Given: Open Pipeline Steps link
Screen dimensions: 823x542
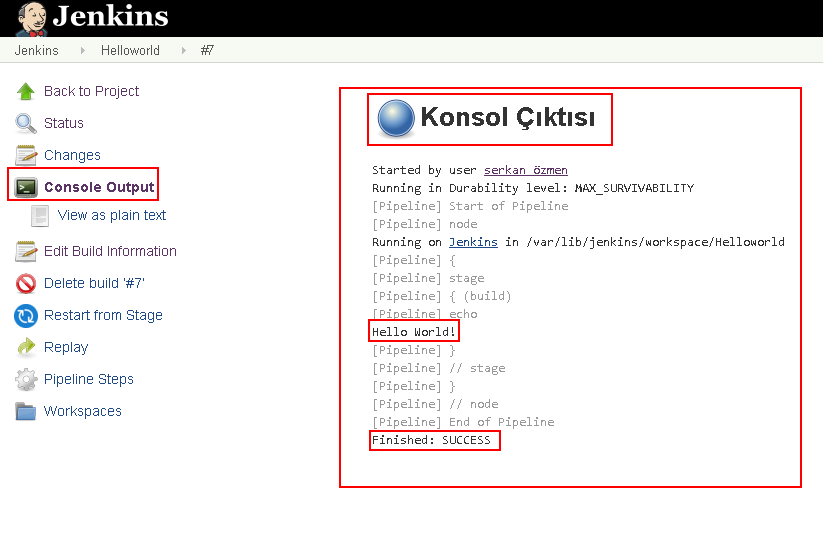Looking at the screenshot, I should [89, 379].
